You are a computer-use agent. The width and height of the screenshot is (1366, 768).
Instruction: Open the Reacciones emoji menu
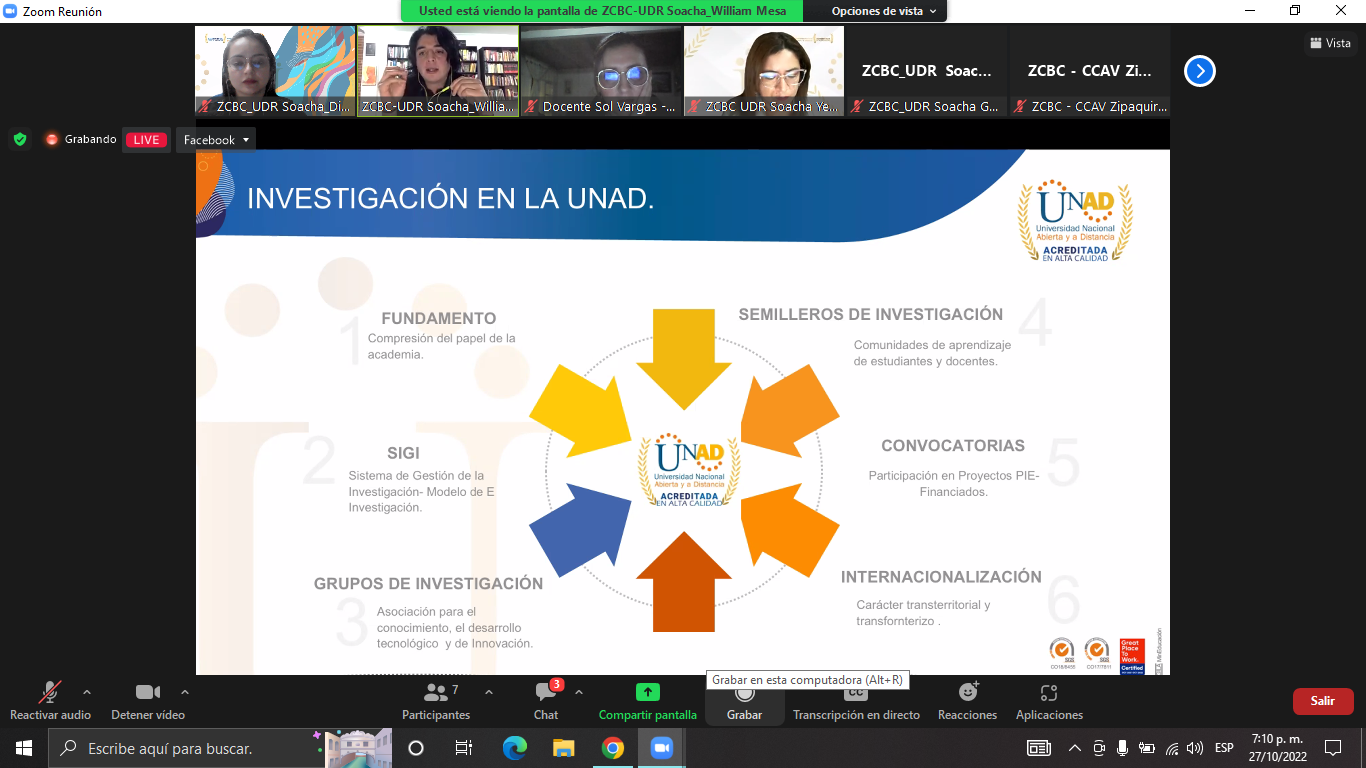pyautogui.click(x=967, y=701)
